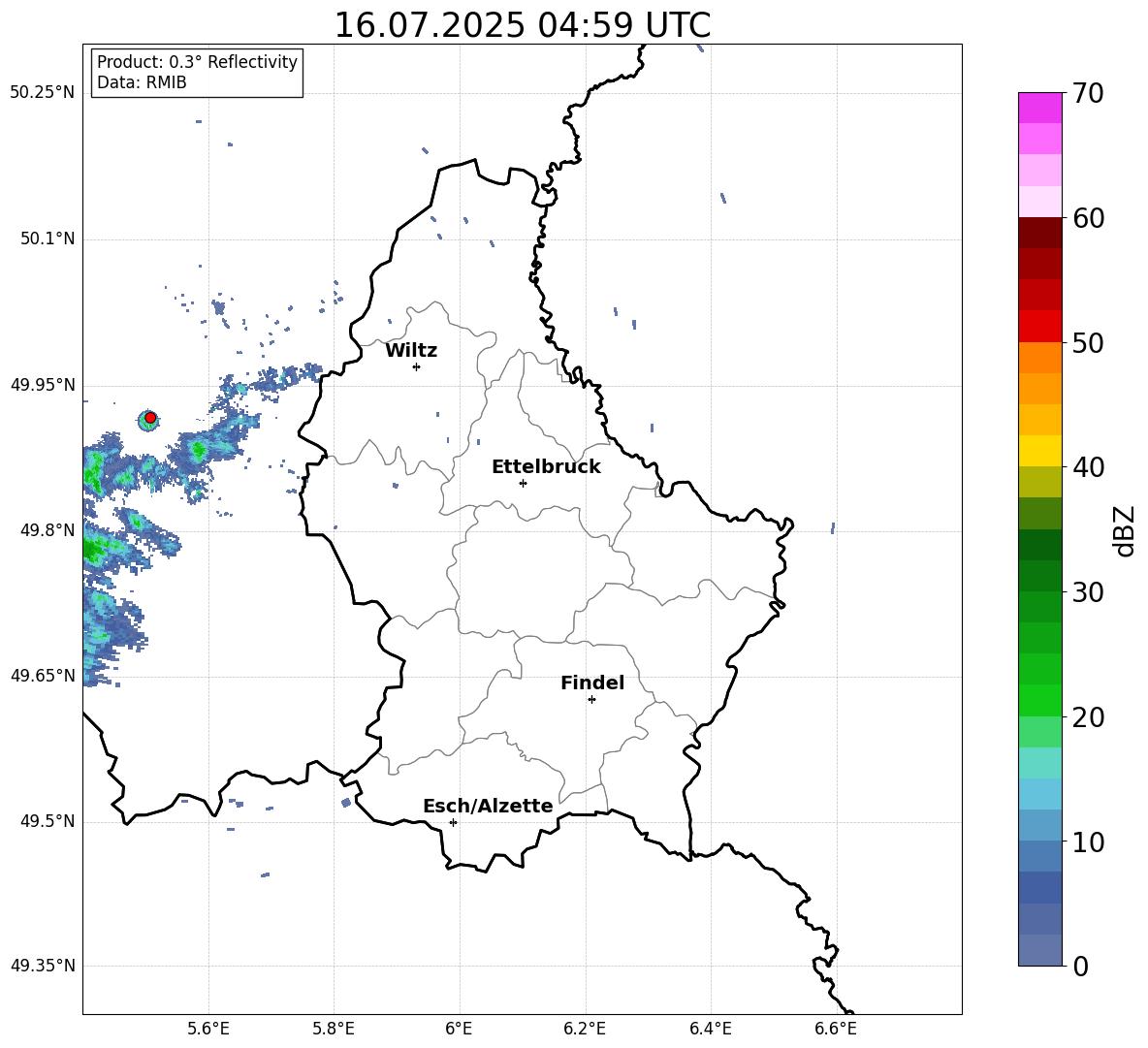
Task: Click the bright red colorbar segment above 50
Action: (1039, 327)
